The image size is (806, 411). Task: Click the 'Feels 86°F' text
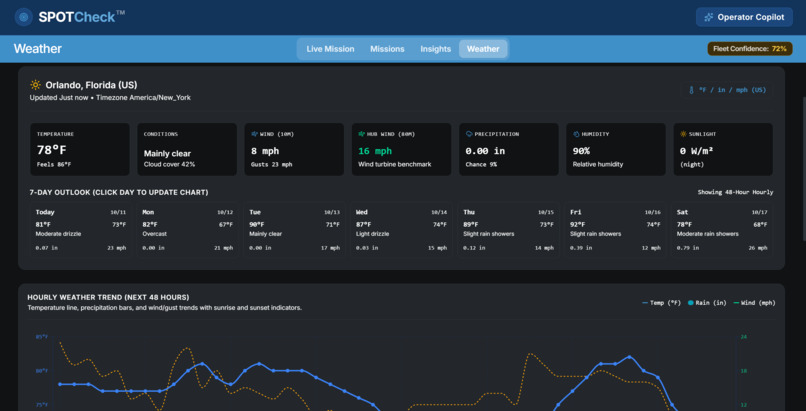tap(54, 164)
